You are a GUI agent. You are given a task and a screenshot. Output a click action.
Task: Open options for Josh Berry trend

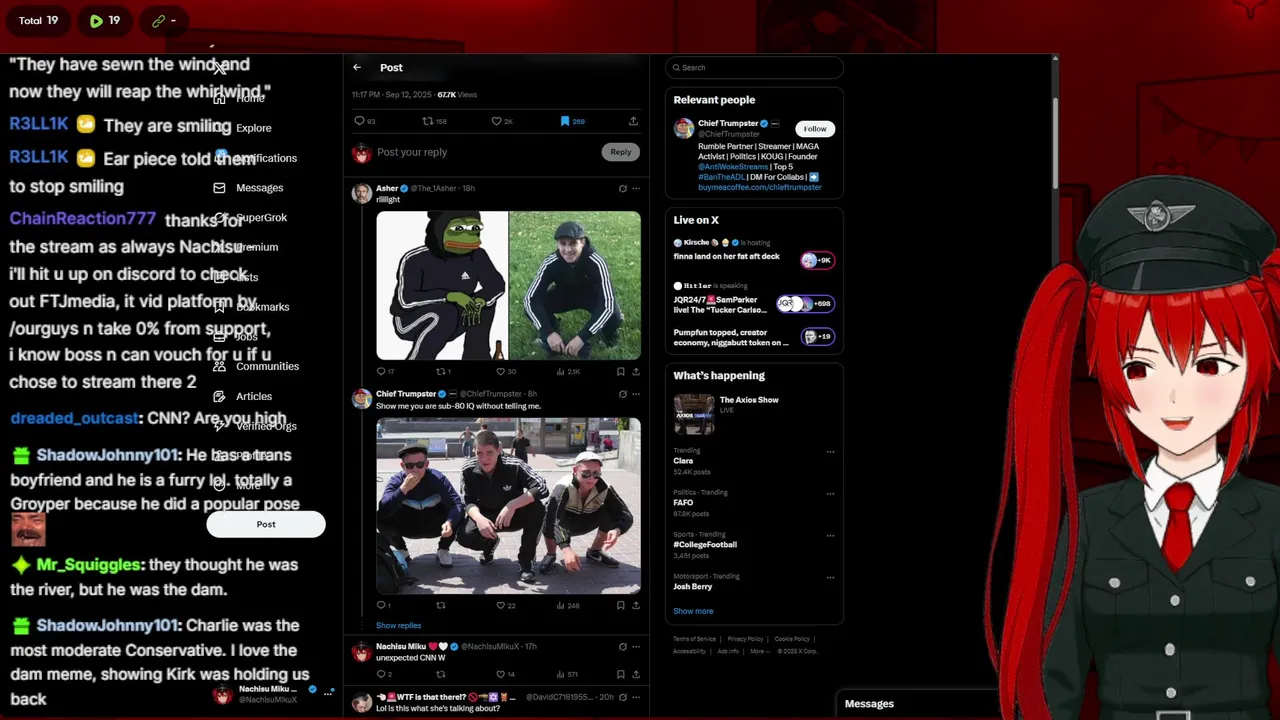830,578
